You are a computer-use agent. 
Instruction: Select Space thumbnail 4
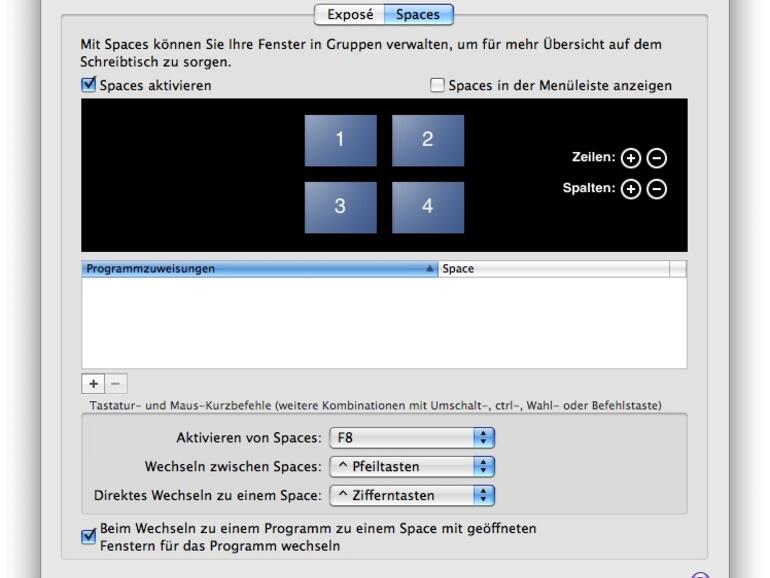point(428,207)
